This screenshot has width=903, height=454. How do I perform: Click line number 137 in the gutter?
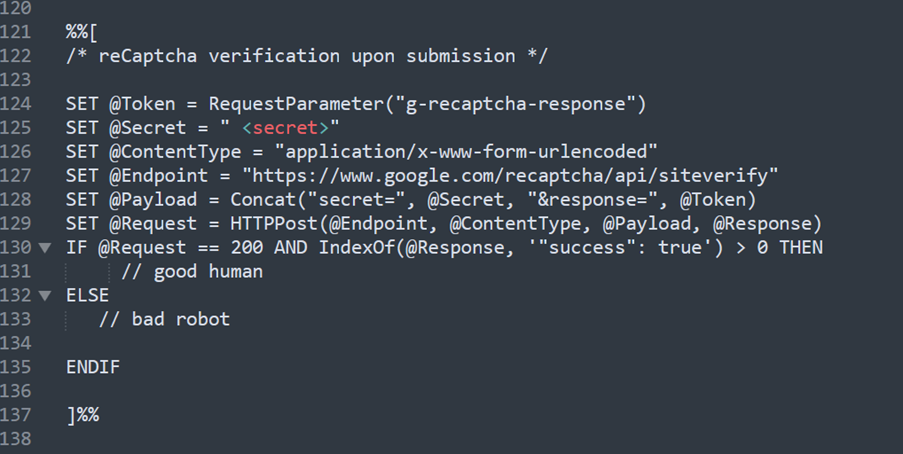(x=16, y=415)
